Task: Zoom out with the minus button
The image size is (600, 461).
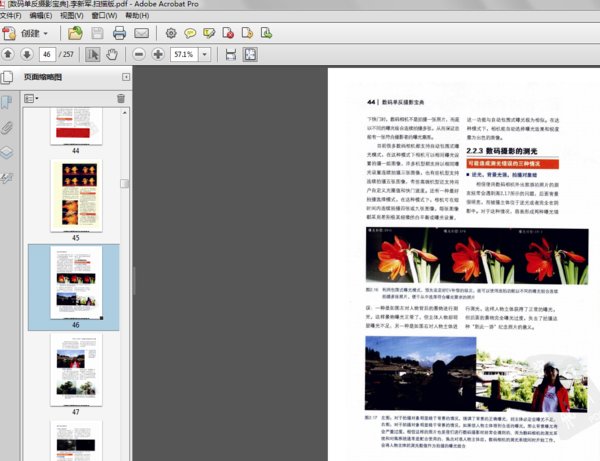Action: tap(139, 54)
